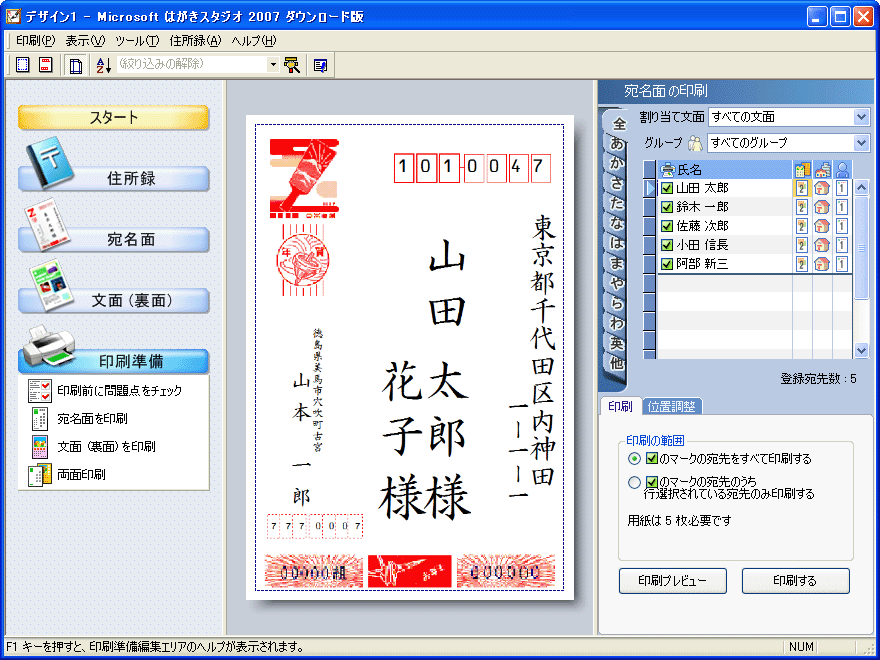Click the count icon in 佐藤 次郎 row

point(841,226)
